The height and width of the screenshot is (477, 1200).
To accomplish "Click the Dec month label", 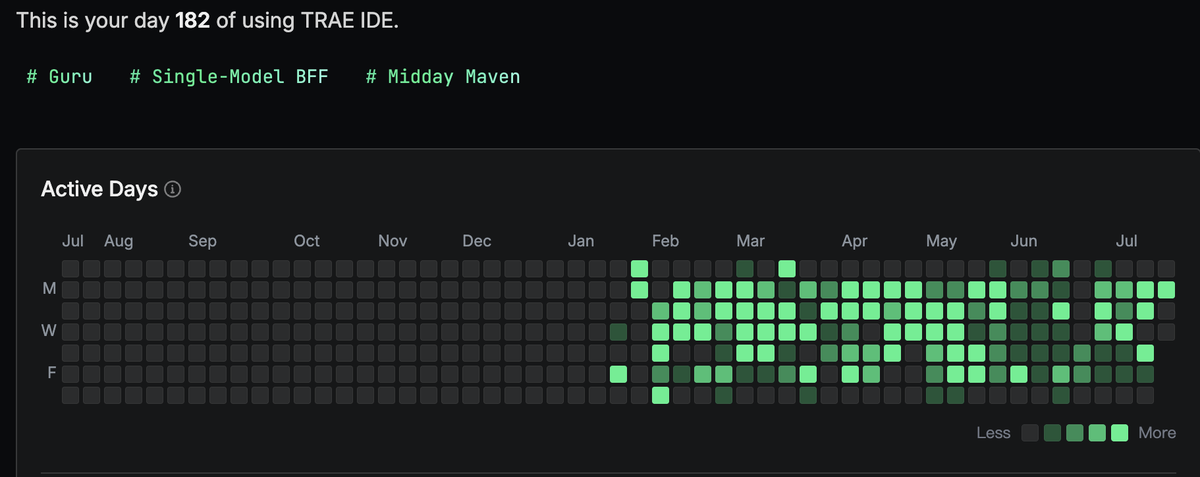I will [x=477, y=241].
